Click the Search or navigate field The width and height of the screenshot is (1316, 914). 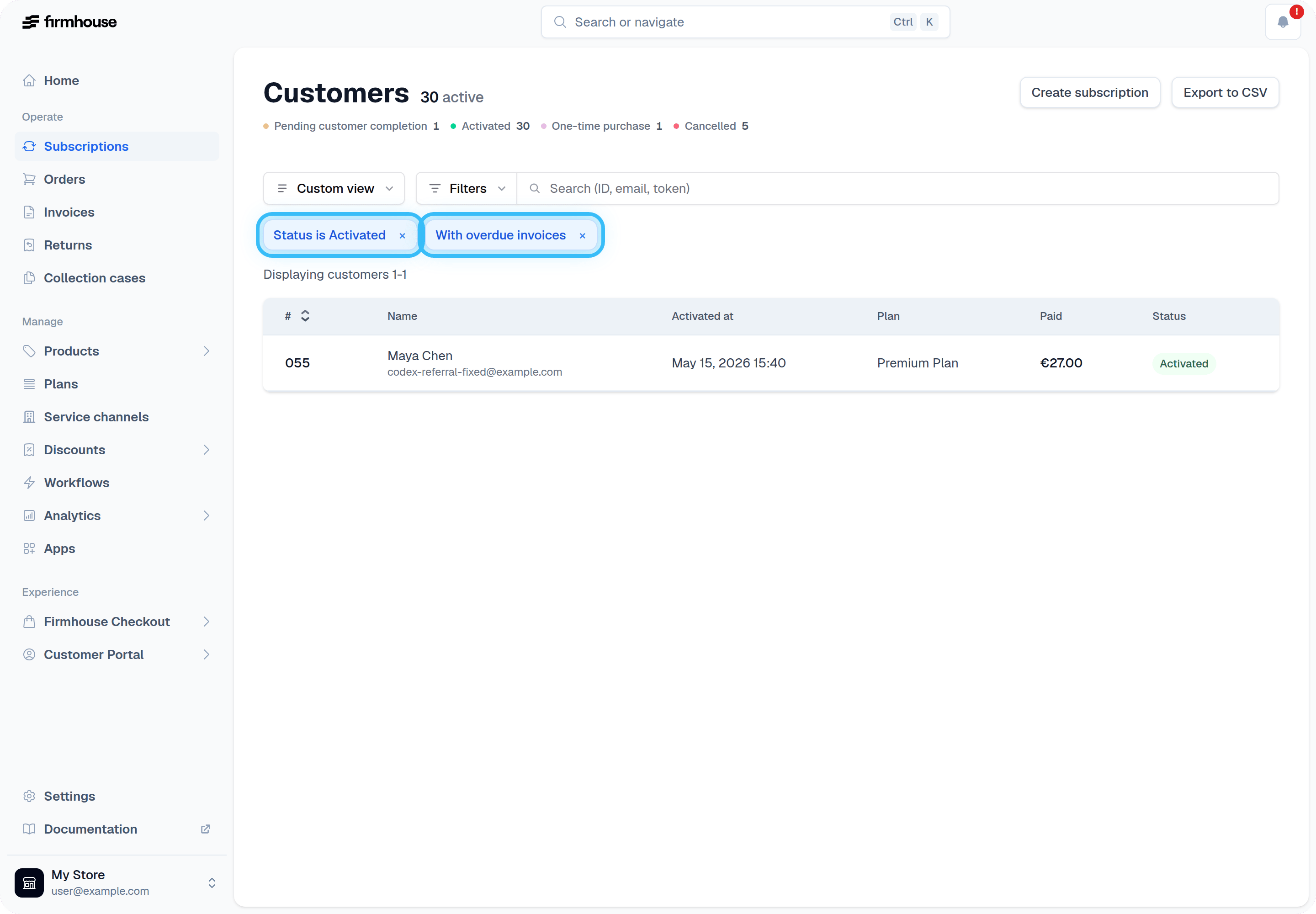point(745,22)
